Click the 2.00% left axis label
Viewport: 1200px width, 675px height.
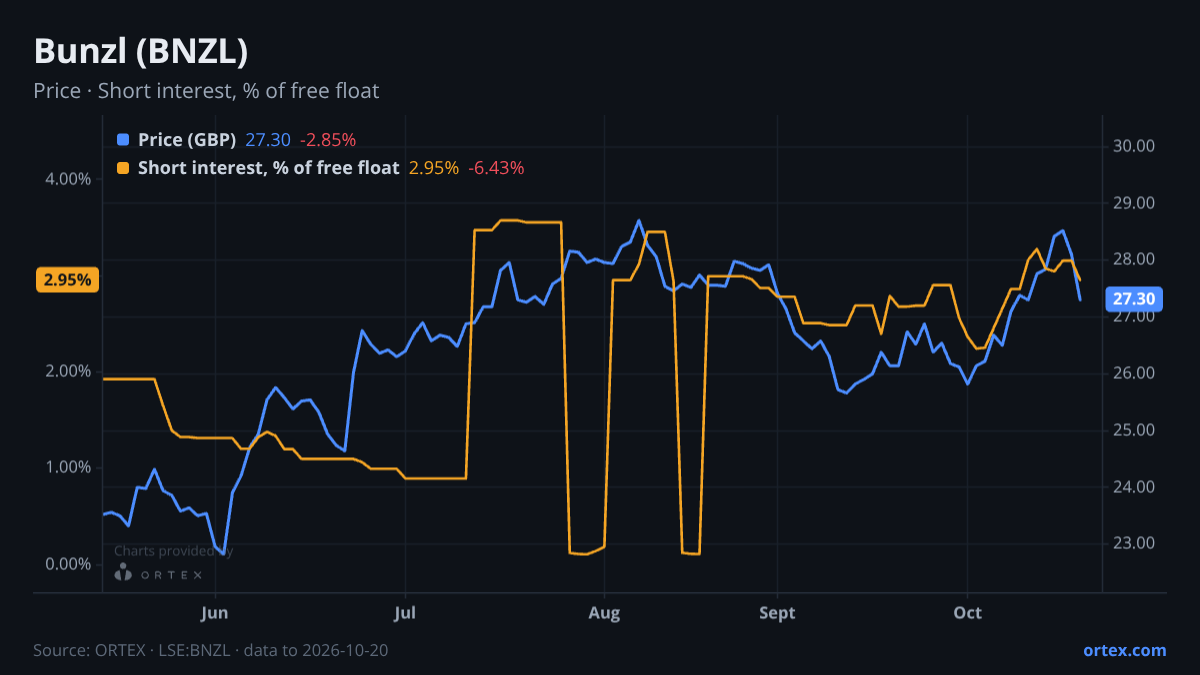click(x=69, y=371)
